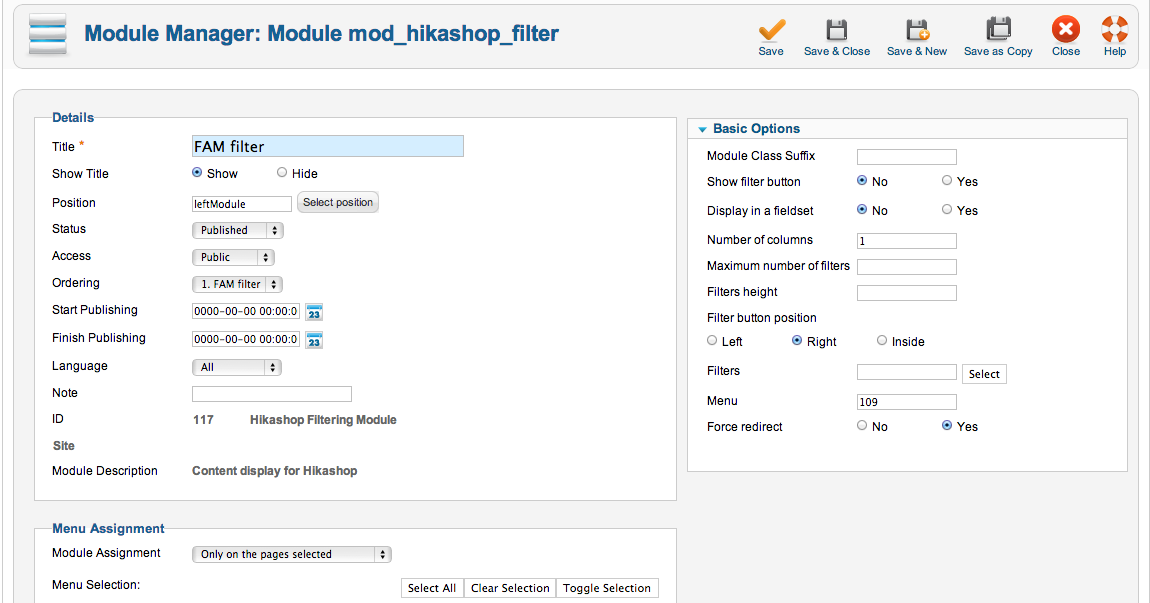The image size is (1150, 603).
Task: Collapse the Basic Options panel
Action: (x=703, y=129)
